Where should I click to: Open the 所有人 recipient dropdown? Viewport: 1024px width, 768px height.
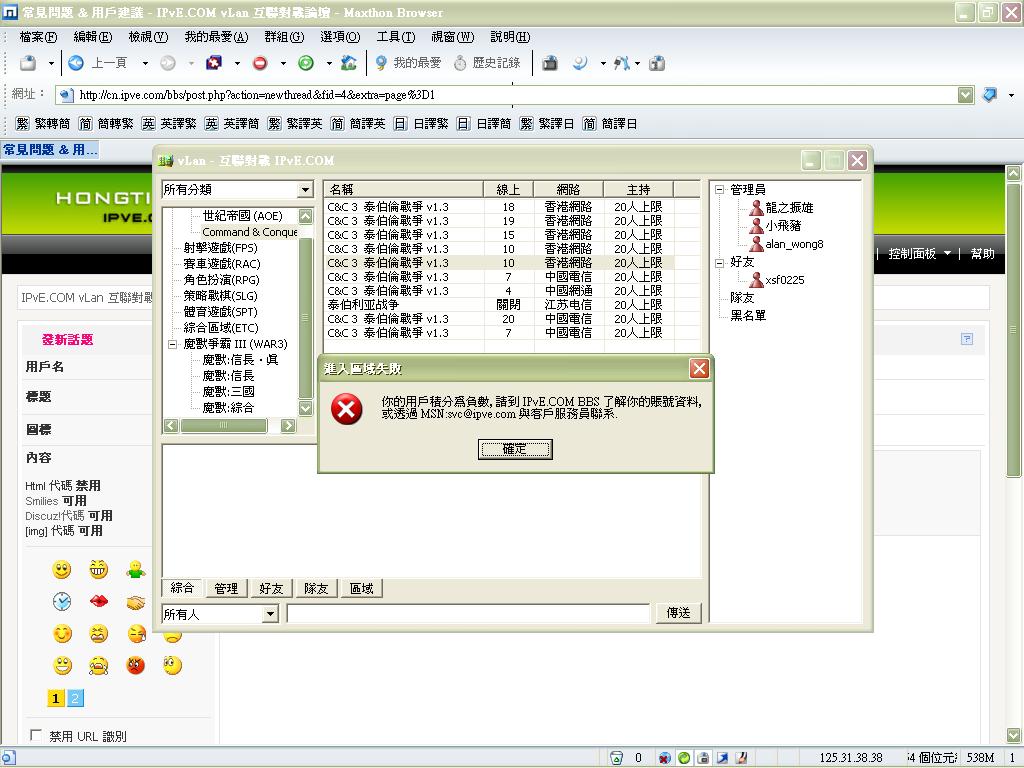tap(270, 614)
